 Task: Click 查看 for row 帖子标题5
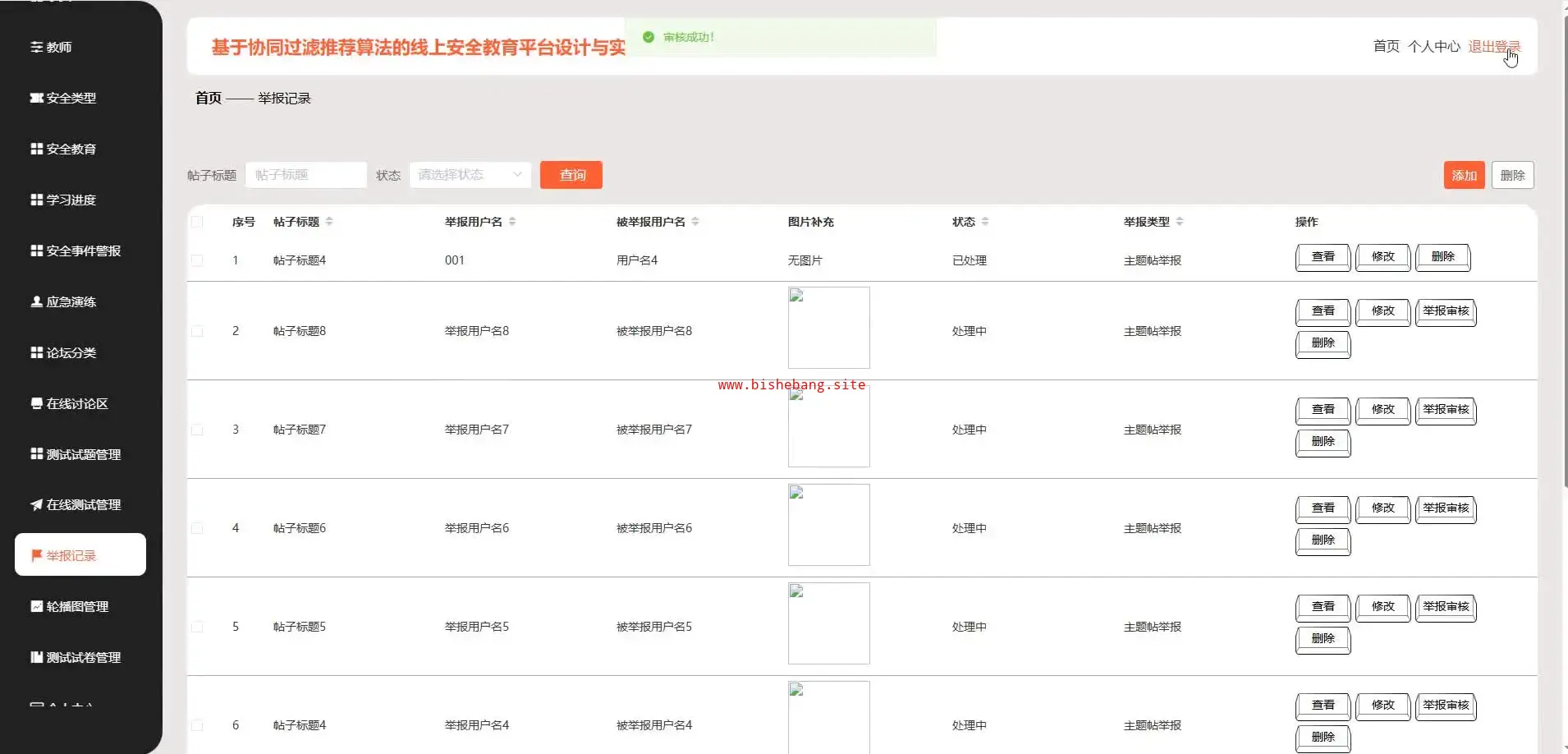(1323, 608)
